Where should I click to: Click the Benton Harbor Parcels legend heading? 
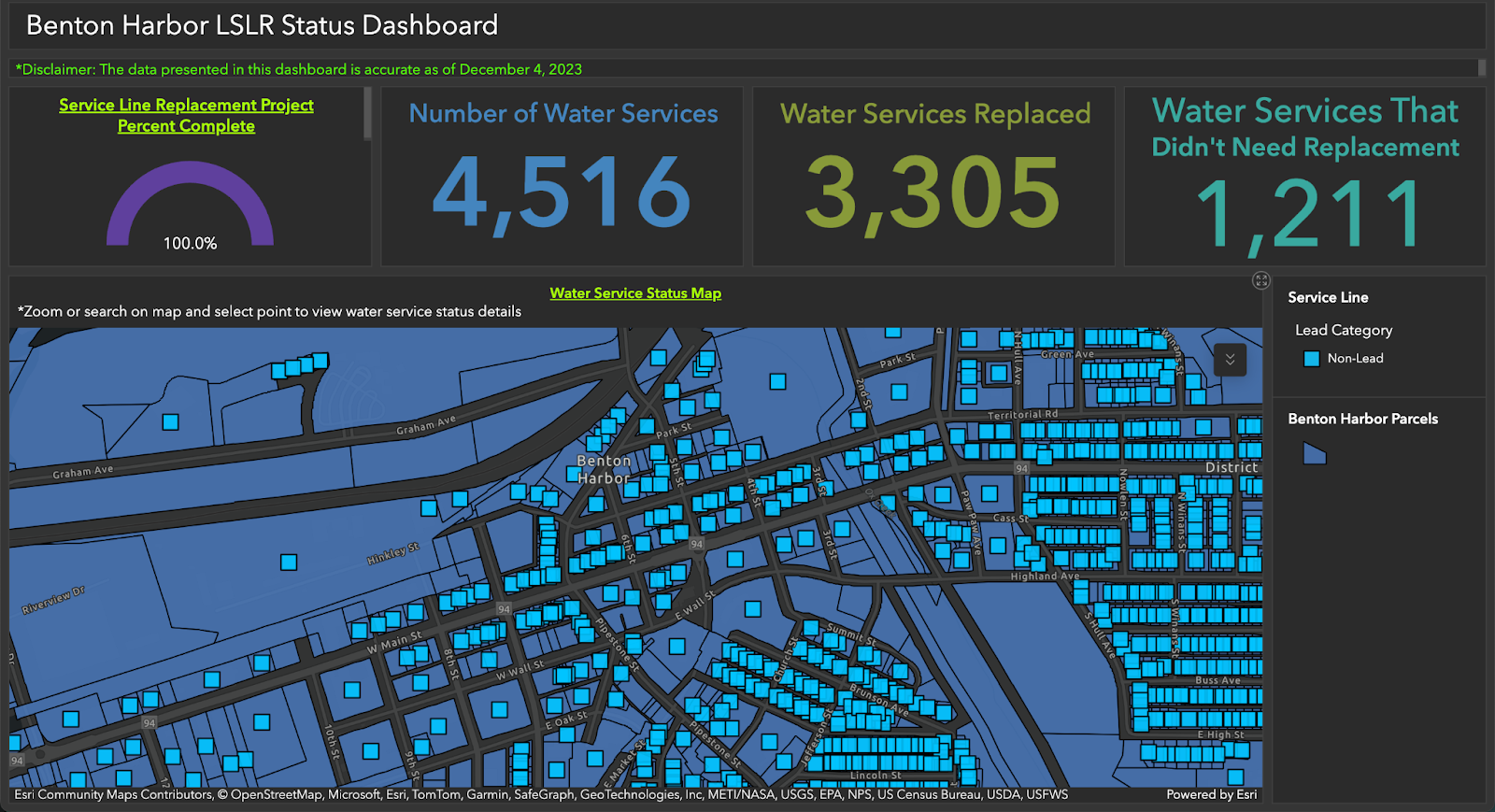[1362, 419]
